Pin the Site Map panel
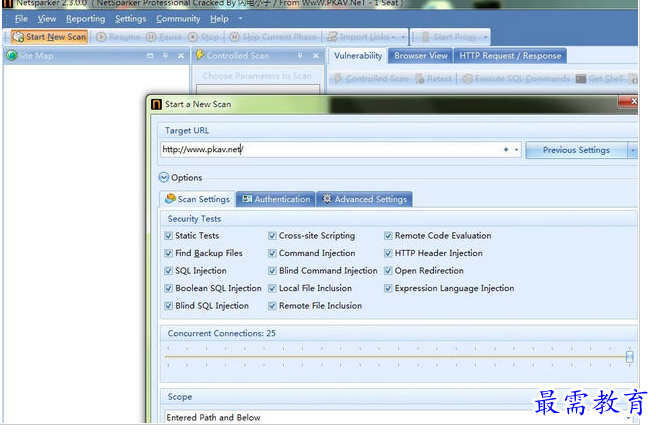The height and width of the screenshot is (434, 656). tap(165, 56)
